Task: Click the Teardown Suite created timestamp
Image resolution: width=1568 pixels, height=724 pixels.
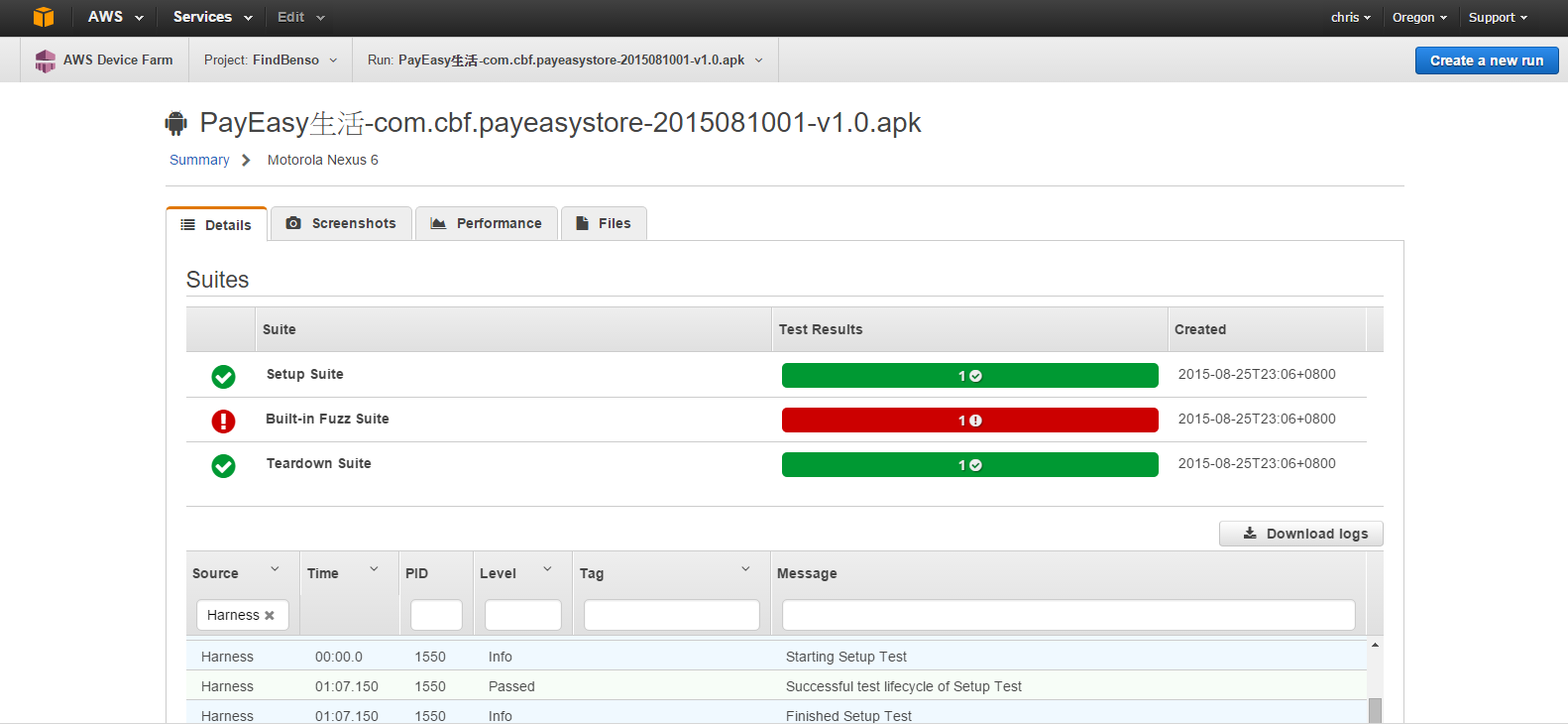Action: pyautogui.click(x=1257, y=463)
